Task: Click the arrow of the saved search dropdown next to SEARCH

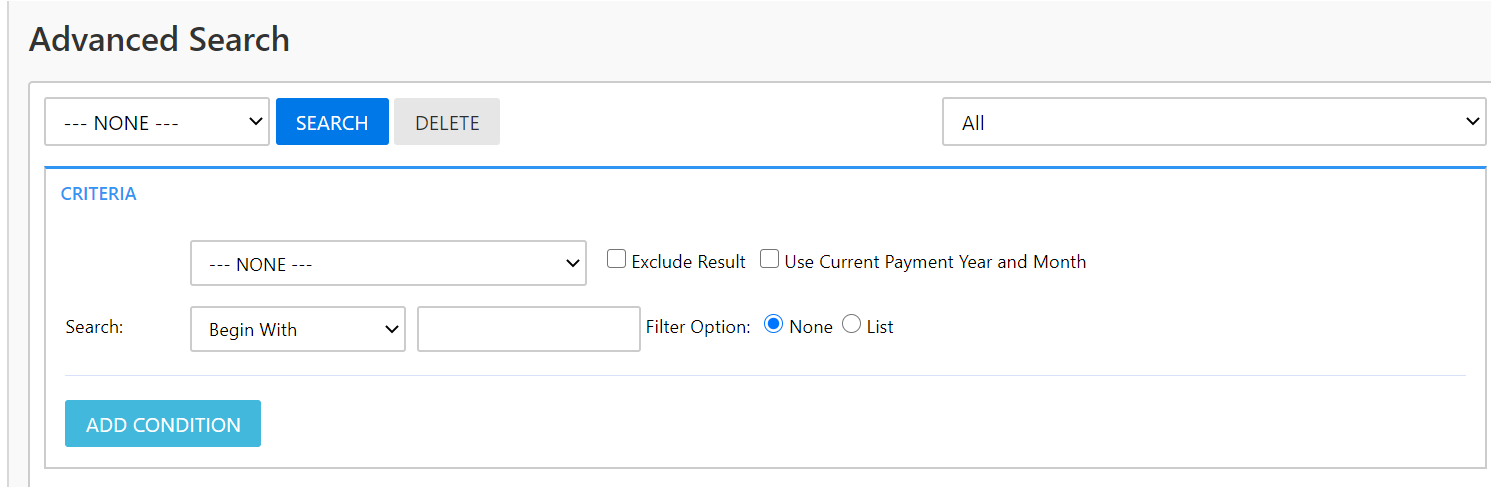Action: (x=256, y=122)
